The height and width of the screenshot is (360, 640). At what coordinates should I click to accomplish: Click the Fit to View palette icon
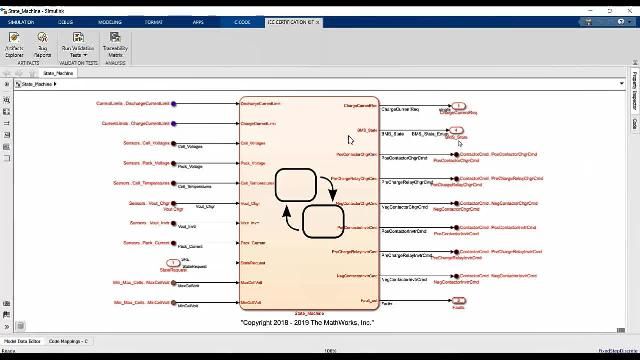7,111
